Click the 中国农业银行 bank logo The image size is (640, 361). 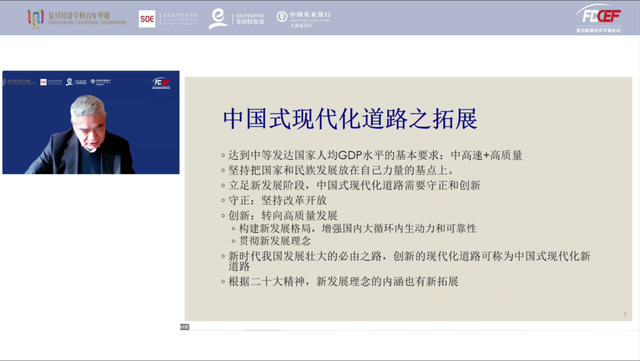click(x=303, y=19)
